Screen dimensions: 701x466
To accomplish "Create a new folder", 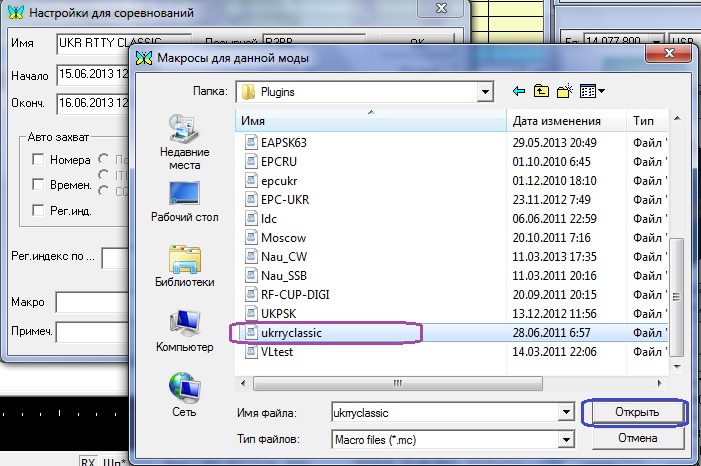I will (565, 91).
